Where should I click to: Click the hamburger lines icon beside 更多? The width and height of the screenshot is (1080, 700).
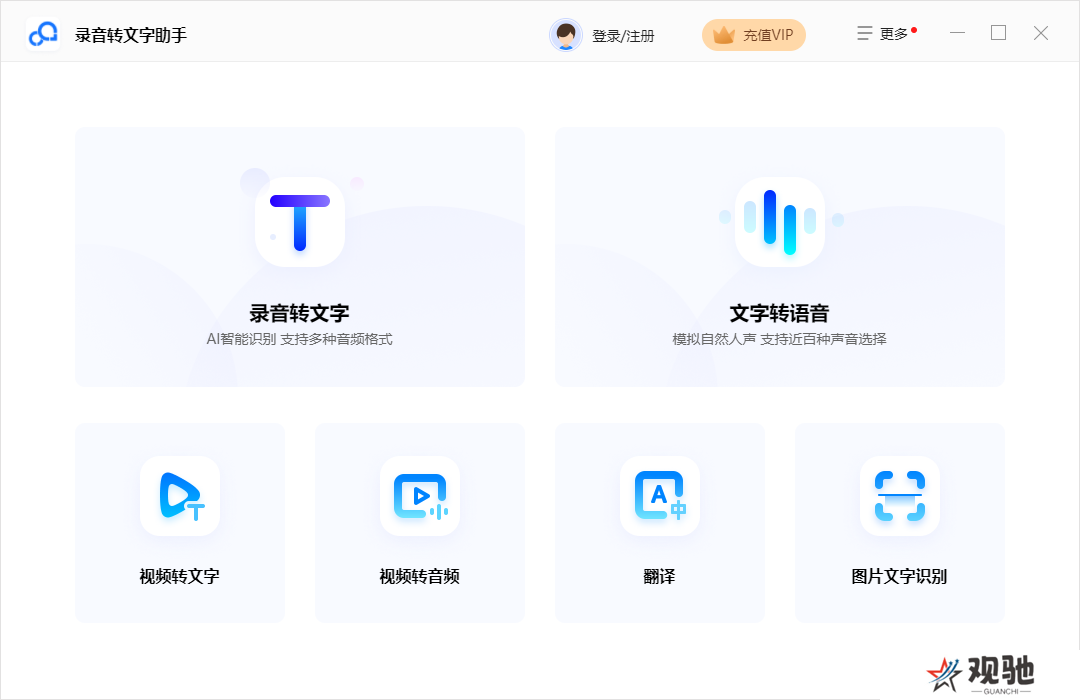point(864,33)
